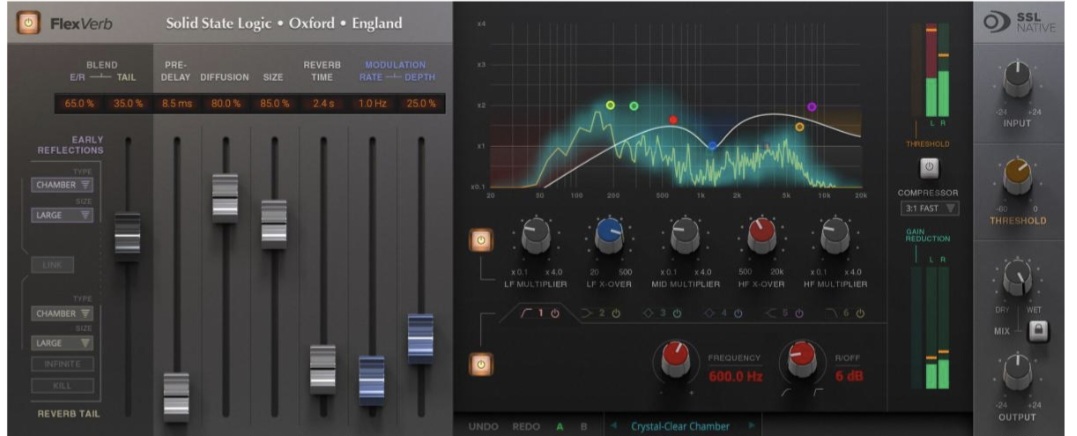Click the purple EQ node on graph
Viewport: 1077px width, 436px height.
pyautogui.click(x=812, y=107)
